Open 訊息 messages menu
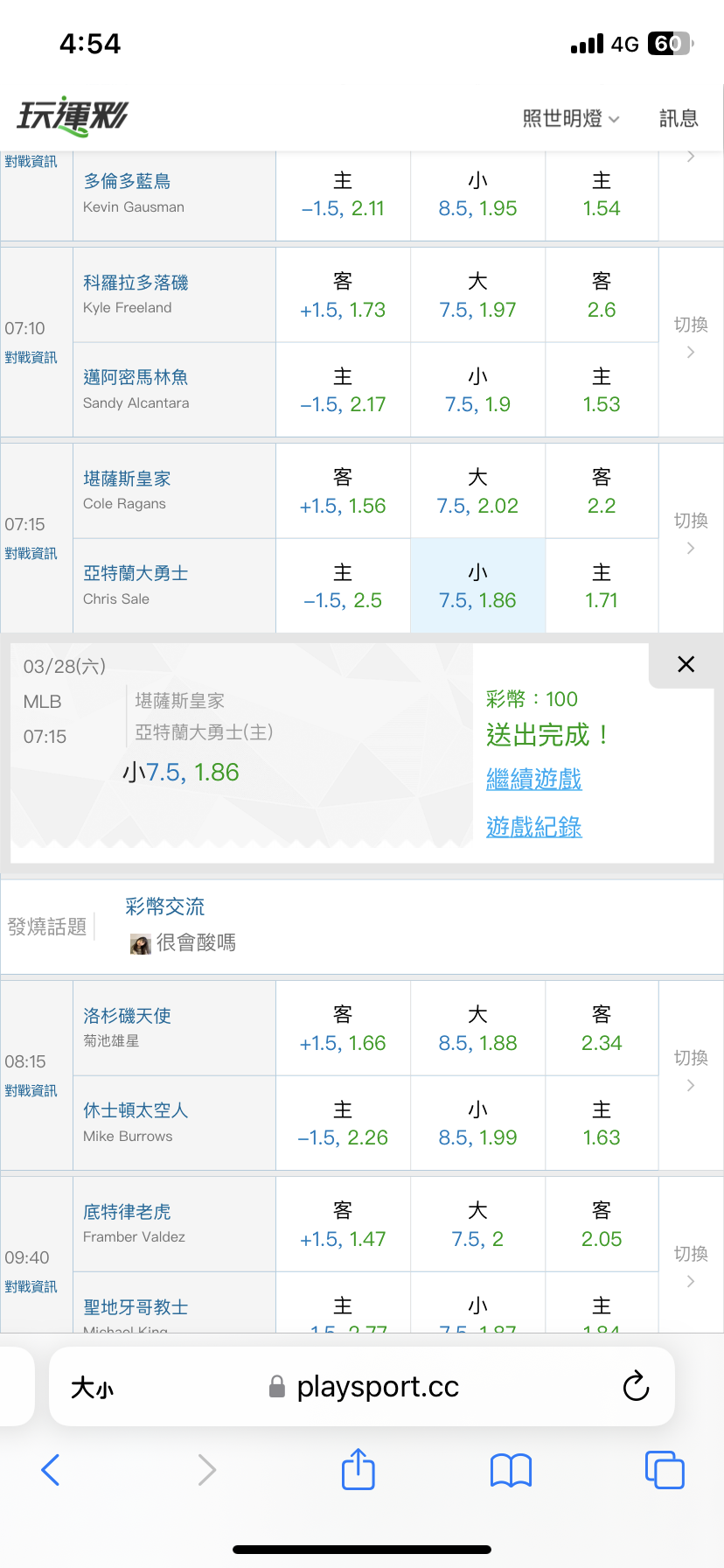The height and width of the screenshot is (1568, 724). [x=679, y=118]
